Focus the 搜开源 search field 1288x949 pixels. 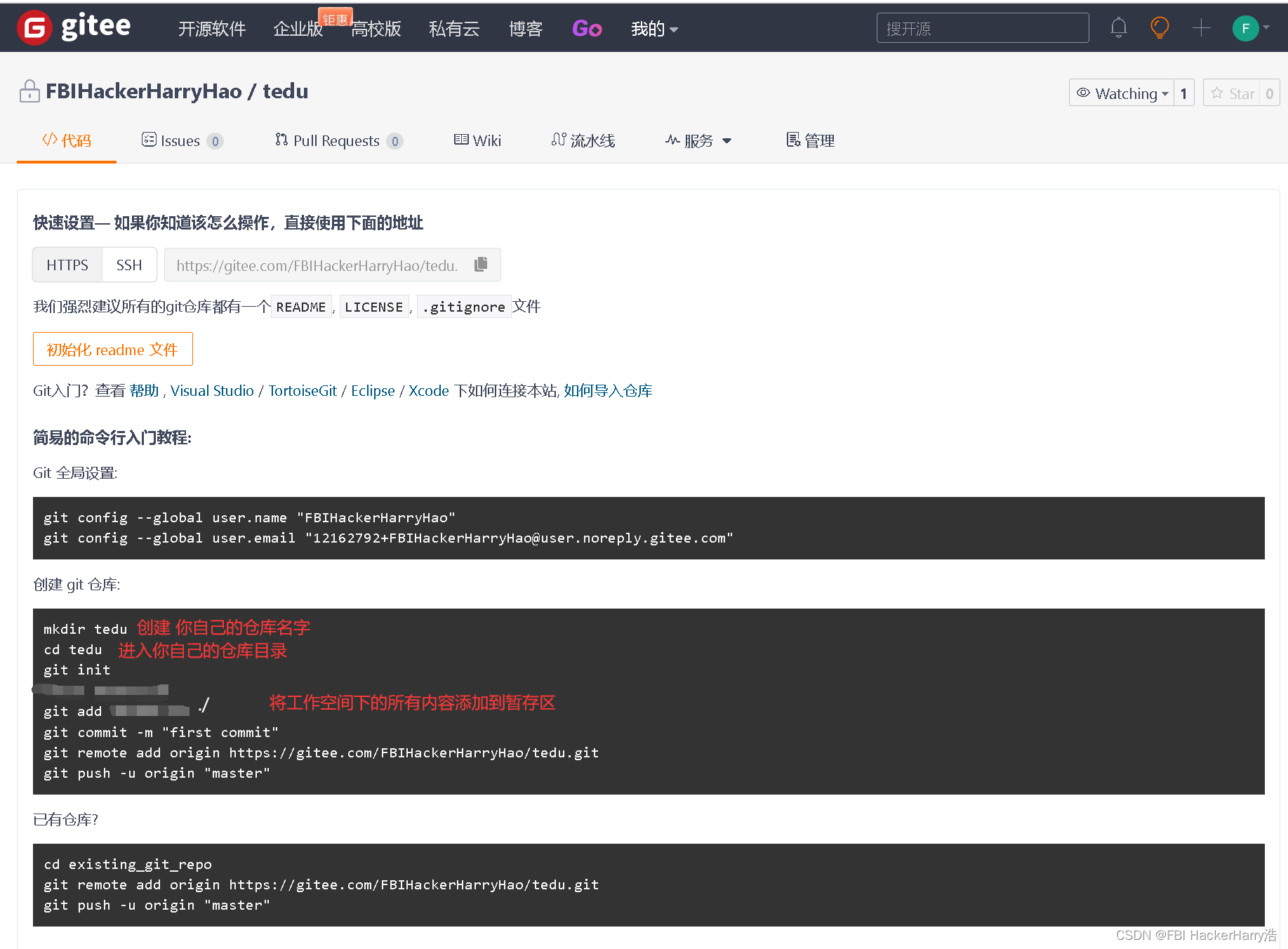[x=983, y=28]
